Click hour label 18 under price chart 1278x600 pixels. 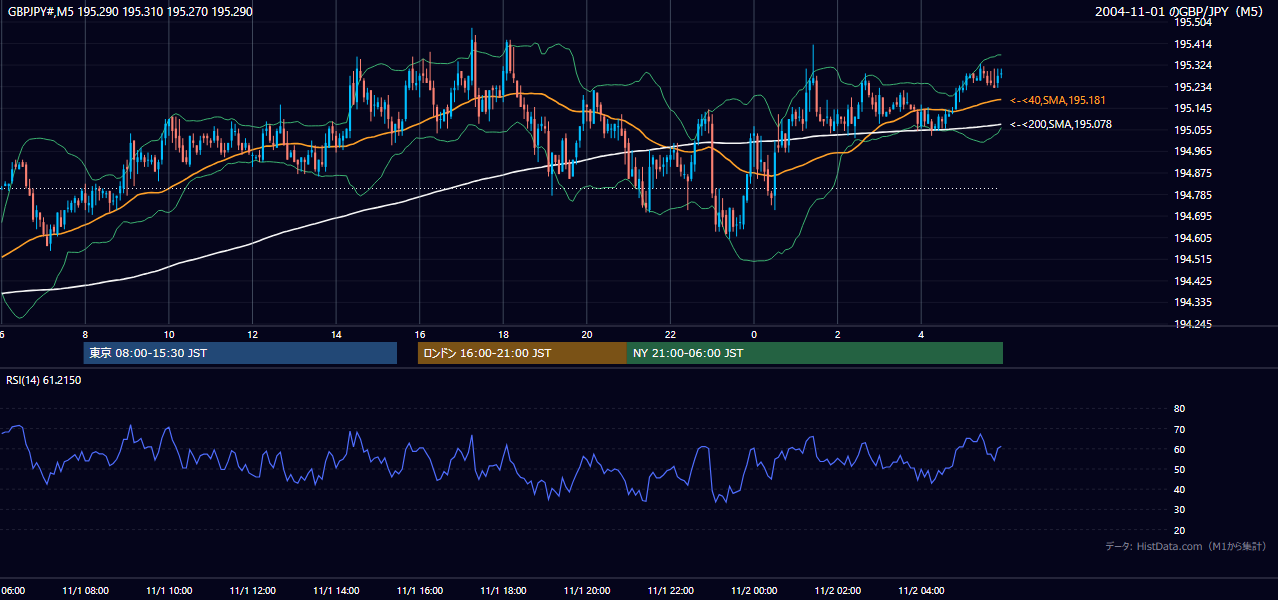pyautogui.click(x=504, y=335)
